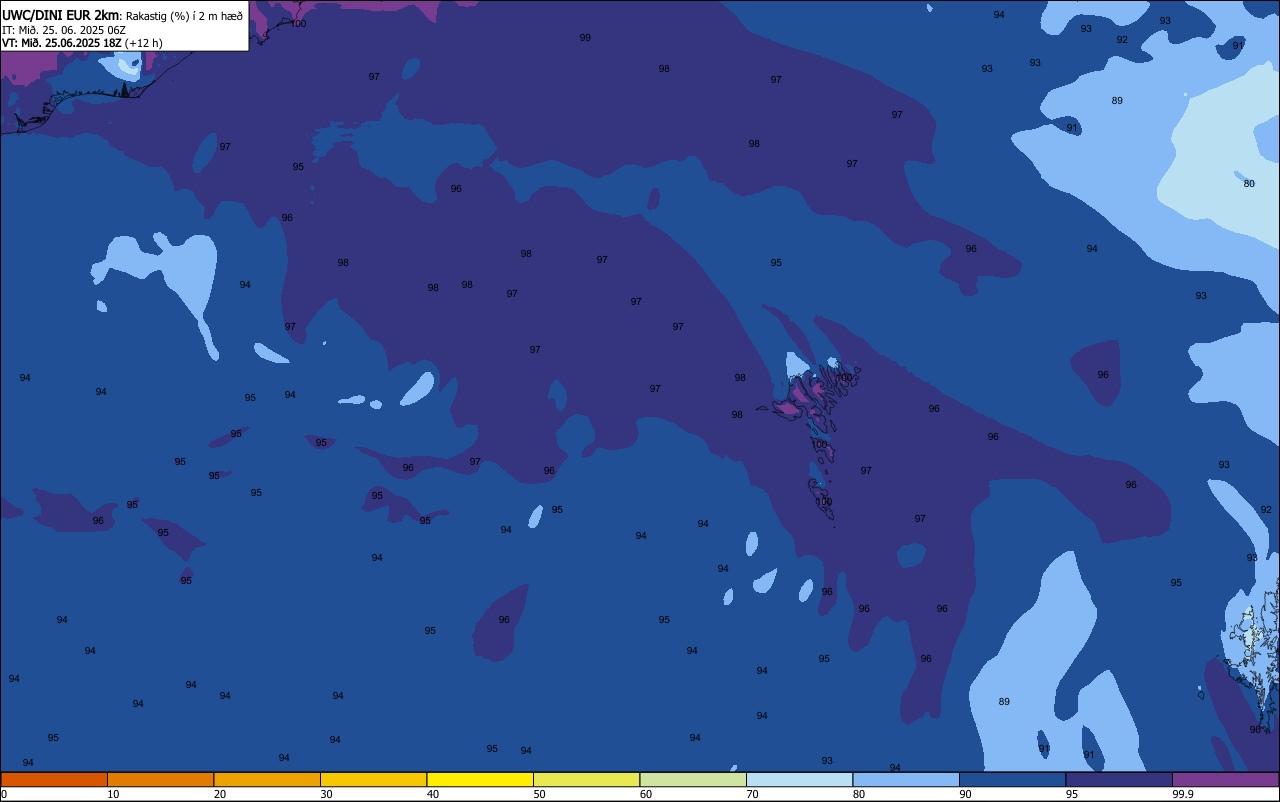This screenshot has height=802, width=1280.
Task: Select the 95–99.9 dark indigo legend swatch
Action: pyautogui.click(x=1119, y=779)
